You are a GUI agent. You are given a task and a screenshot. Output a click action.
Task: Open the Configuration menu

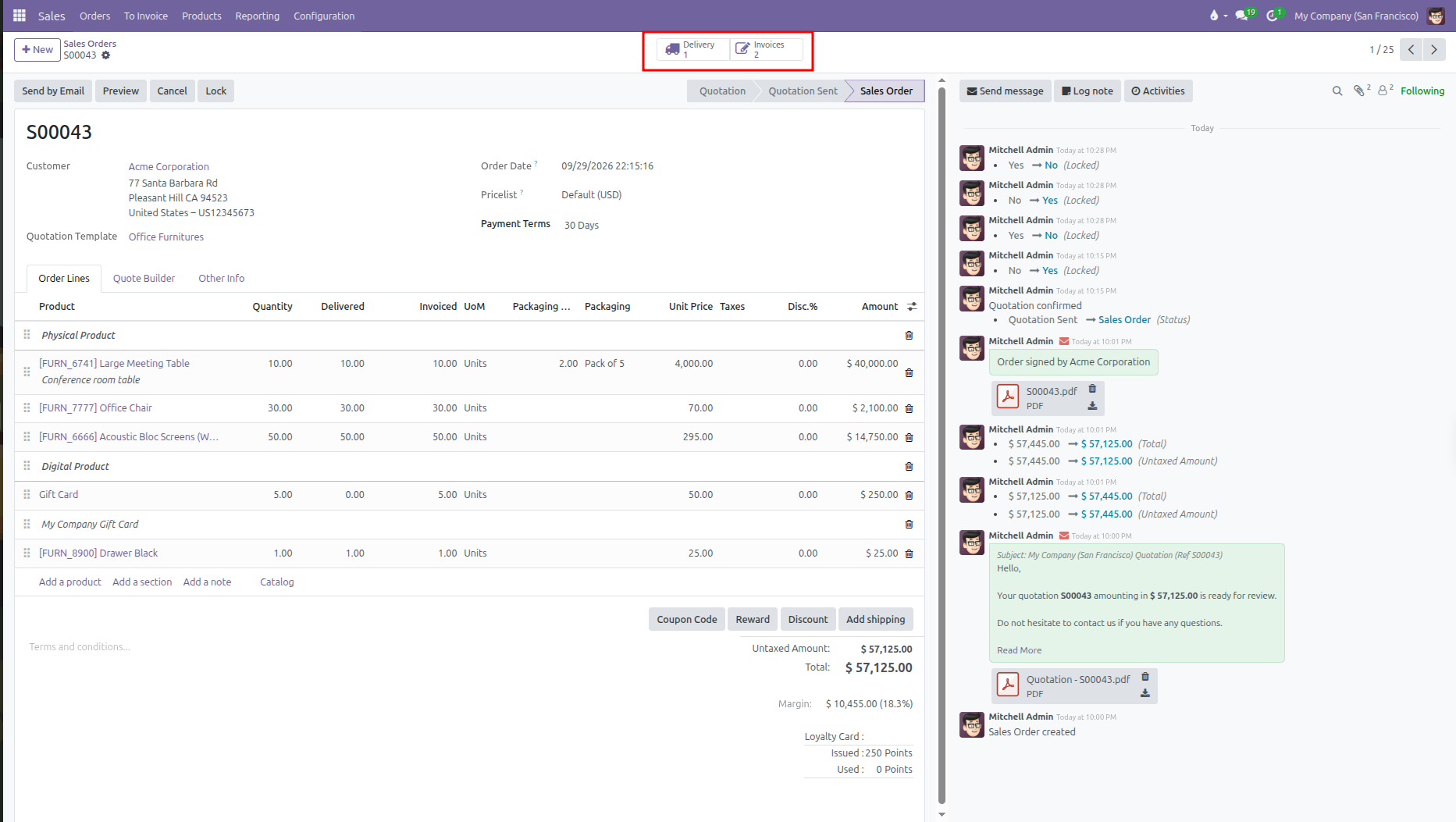point(324,16)
